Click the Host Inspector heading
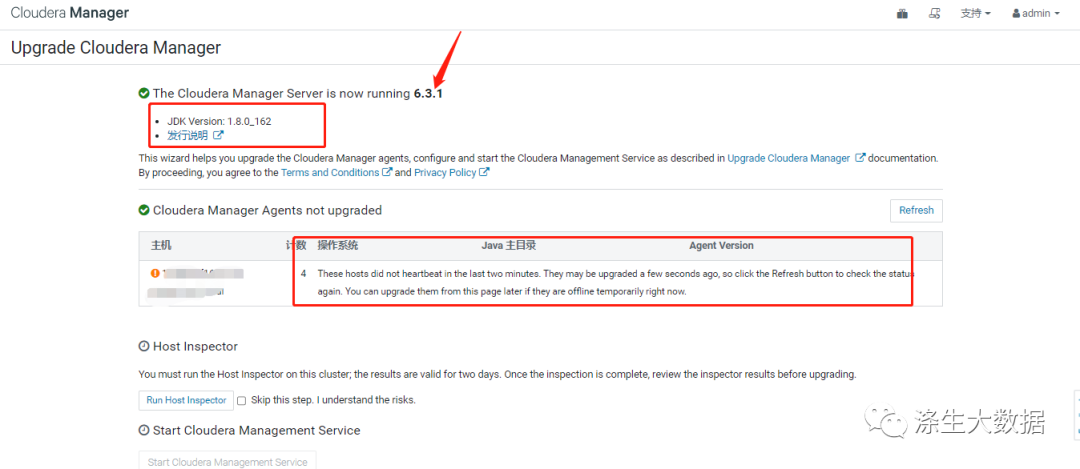The height and width of the screenshot is (469, 1080). [x=195, y=346]
